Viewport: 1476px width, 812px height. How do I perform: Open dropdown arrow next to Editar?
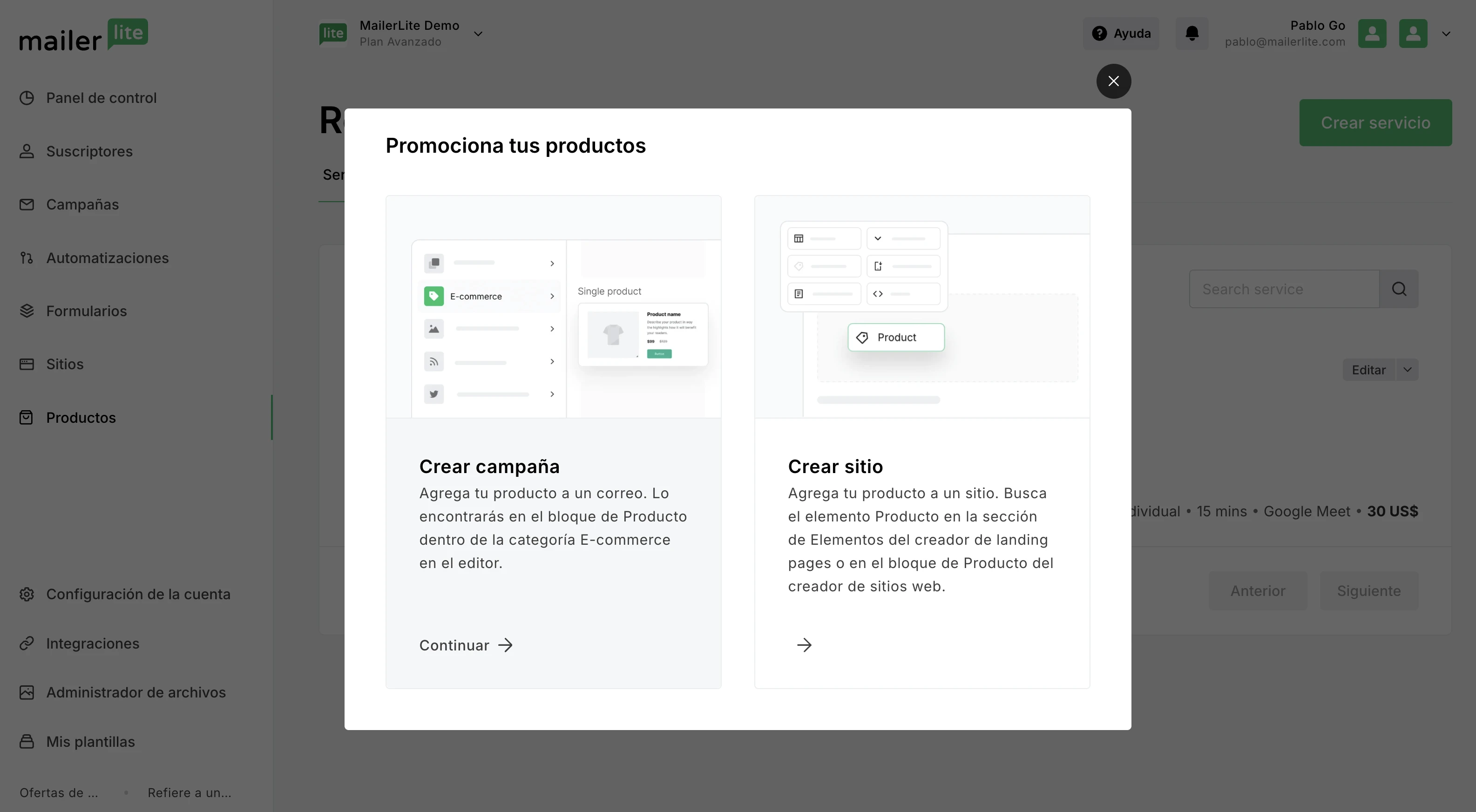pos(1407,370)
